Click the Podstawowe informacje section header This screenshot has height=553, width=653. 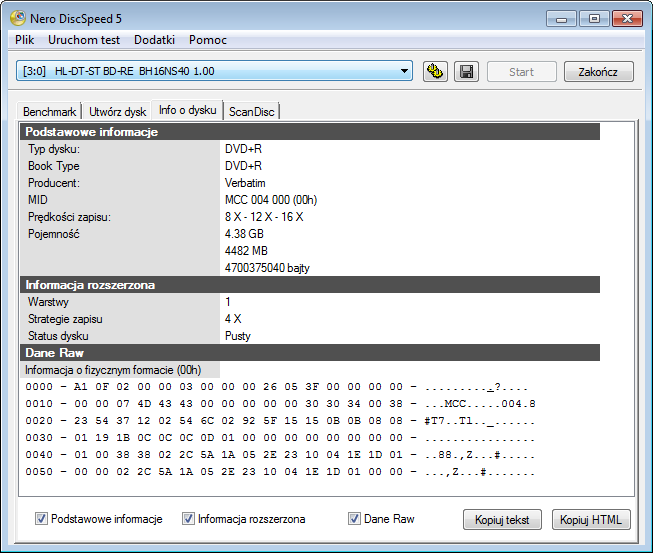pos(310,132)
